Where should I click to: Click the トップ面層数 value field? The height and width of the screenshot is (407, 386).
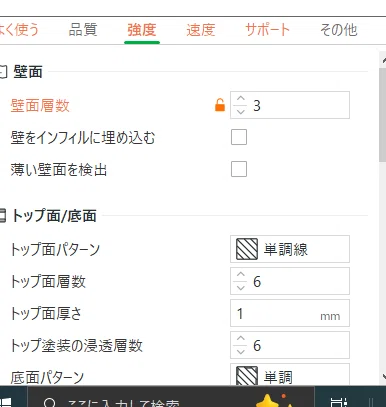coord(290,281)
